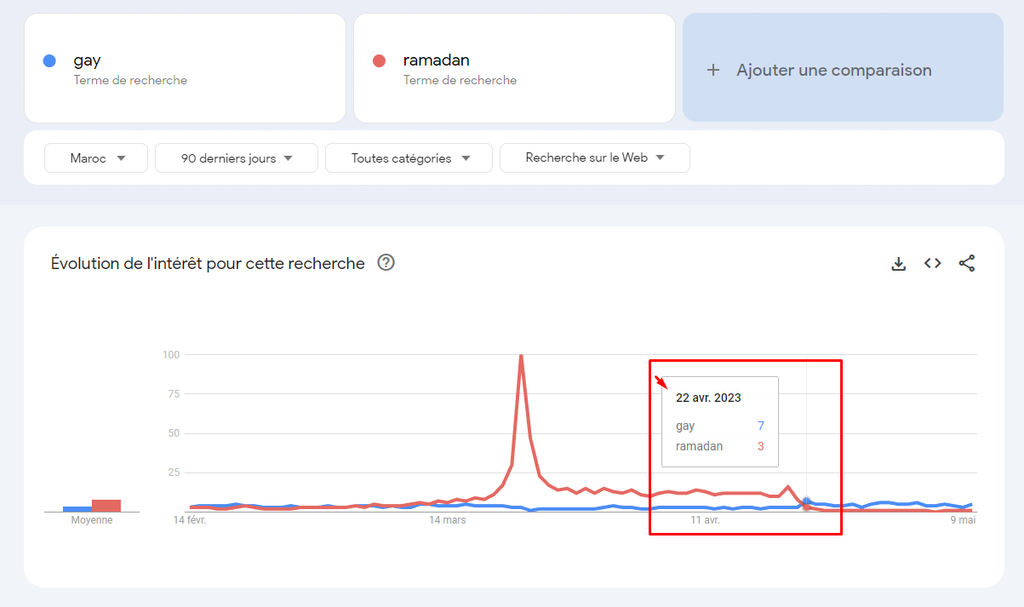This screenshot has width=1024, height=607.
Task: Expand the Recherche sur le Web dropdown
Action: click(594, 158)
